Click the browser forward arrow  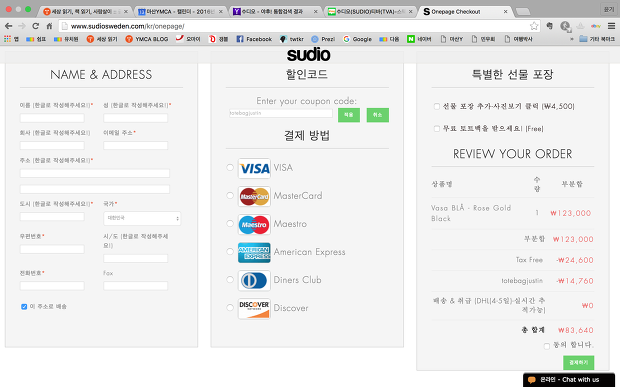[x=22, y=26]
